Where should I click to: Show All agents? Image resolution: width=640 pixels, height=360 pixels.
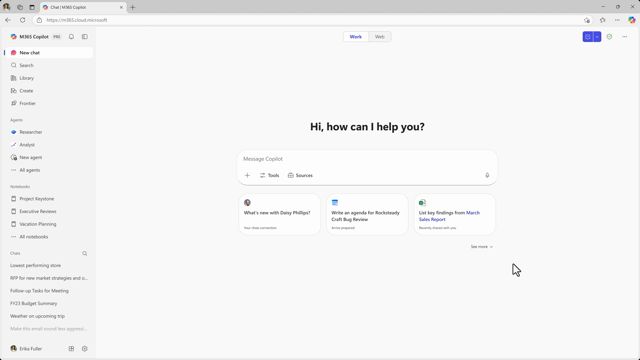click(49, 170)
